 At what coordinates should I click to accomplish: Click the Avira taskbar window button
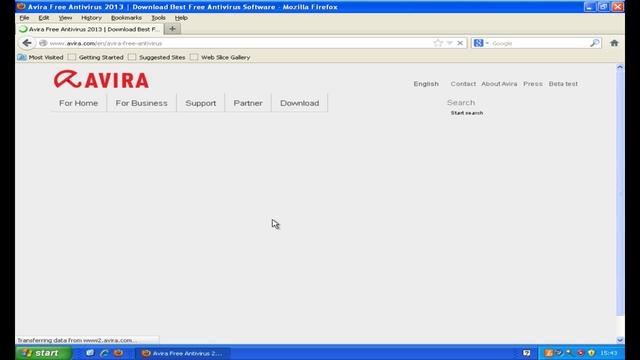(x=182, y=353)
